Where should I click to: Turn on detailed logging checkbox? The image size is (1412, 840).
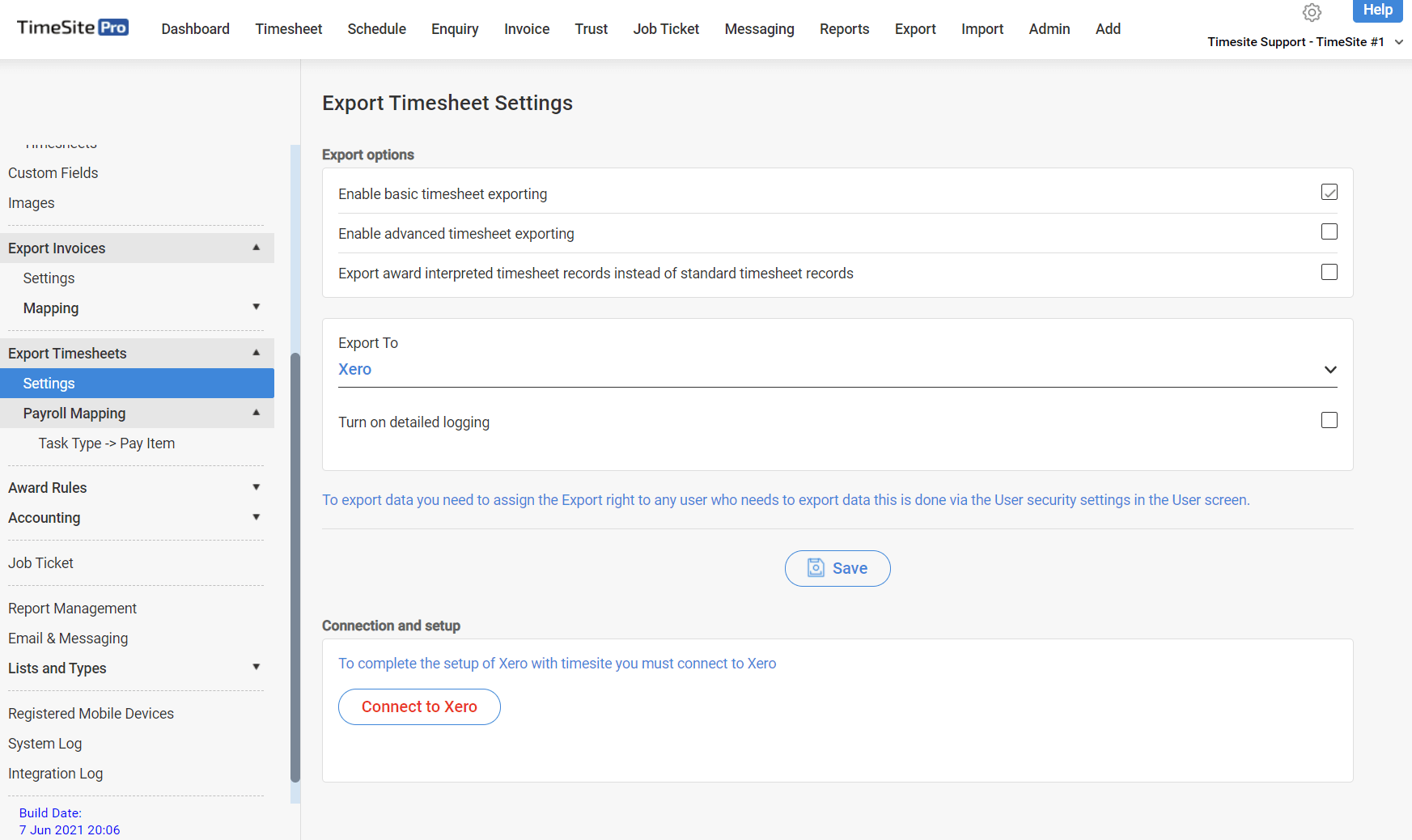pos(1329,420)
